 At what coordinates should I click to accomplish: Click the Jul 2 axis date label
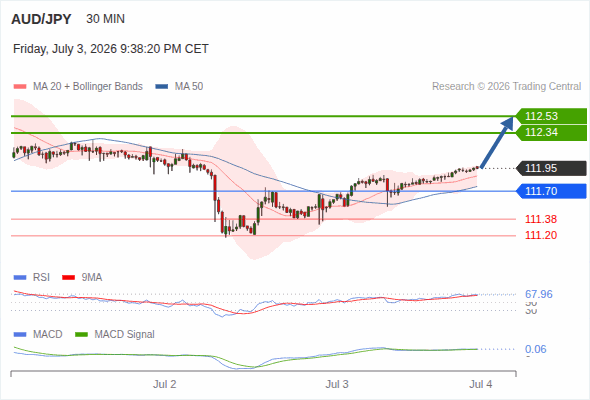pos(164,384)
